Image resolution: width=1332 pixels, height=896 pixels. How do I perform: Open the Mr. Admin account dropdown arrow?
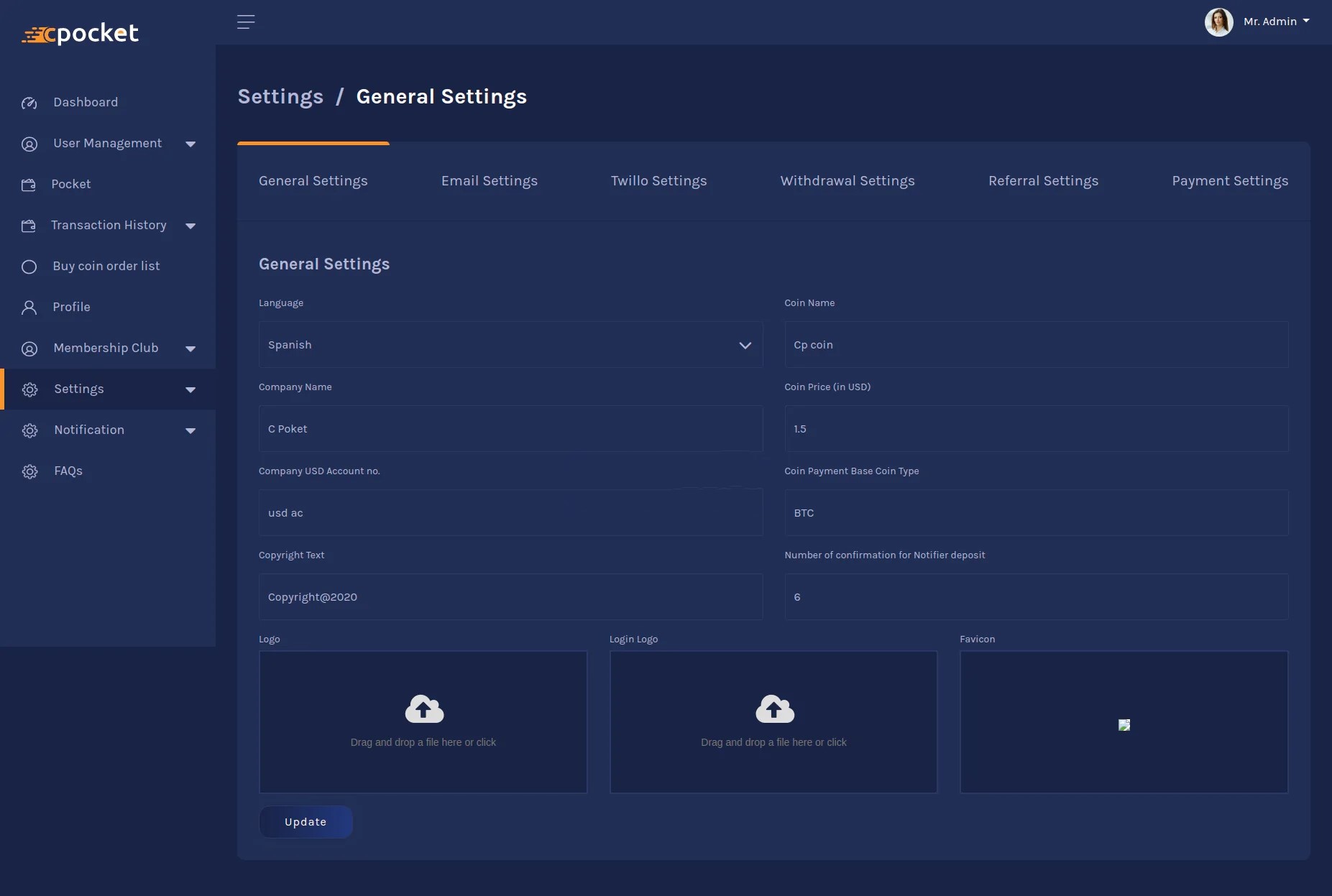tap(1306, 21)
